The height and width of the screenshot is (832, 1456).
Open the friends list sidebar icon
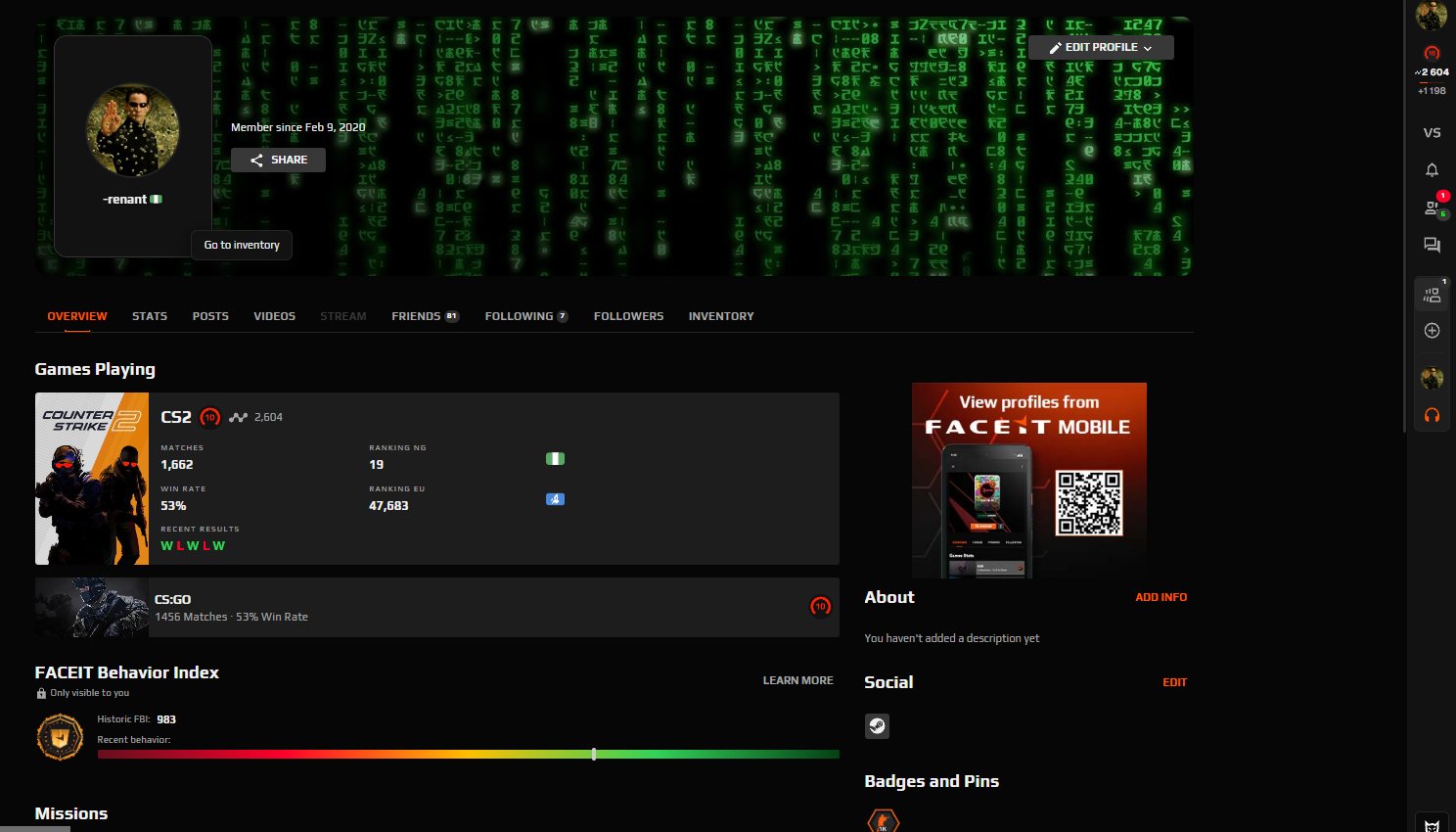coord(1432,208)
